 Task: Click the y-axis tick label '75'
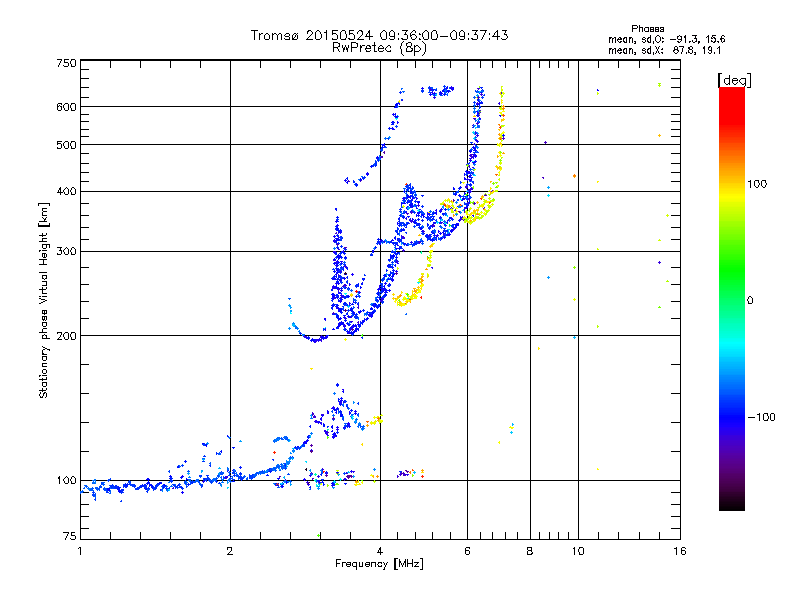pos(70,536)
